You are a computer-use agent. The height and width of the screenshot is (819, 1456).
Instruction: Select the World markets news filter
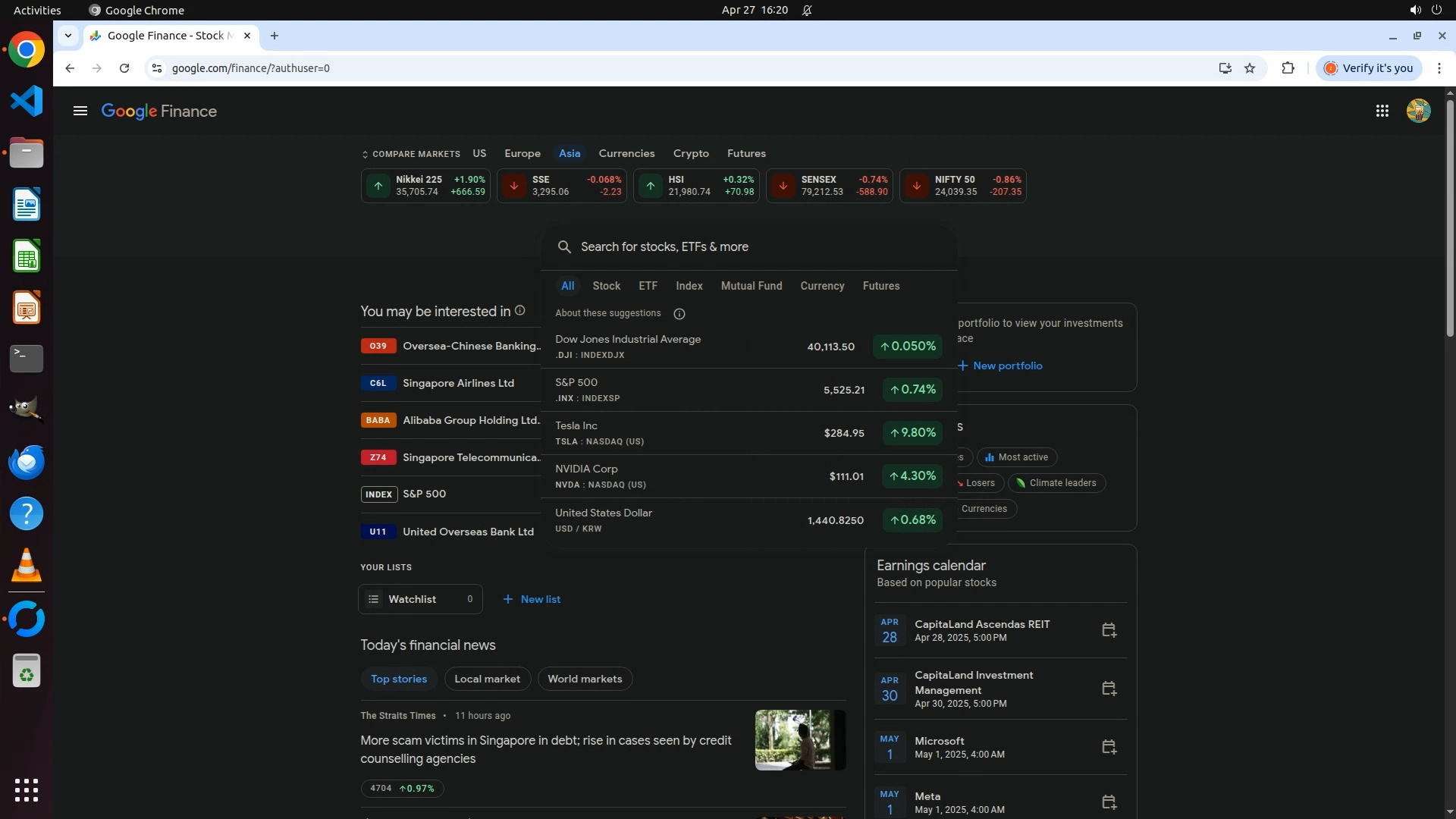[x=585, y=679]
